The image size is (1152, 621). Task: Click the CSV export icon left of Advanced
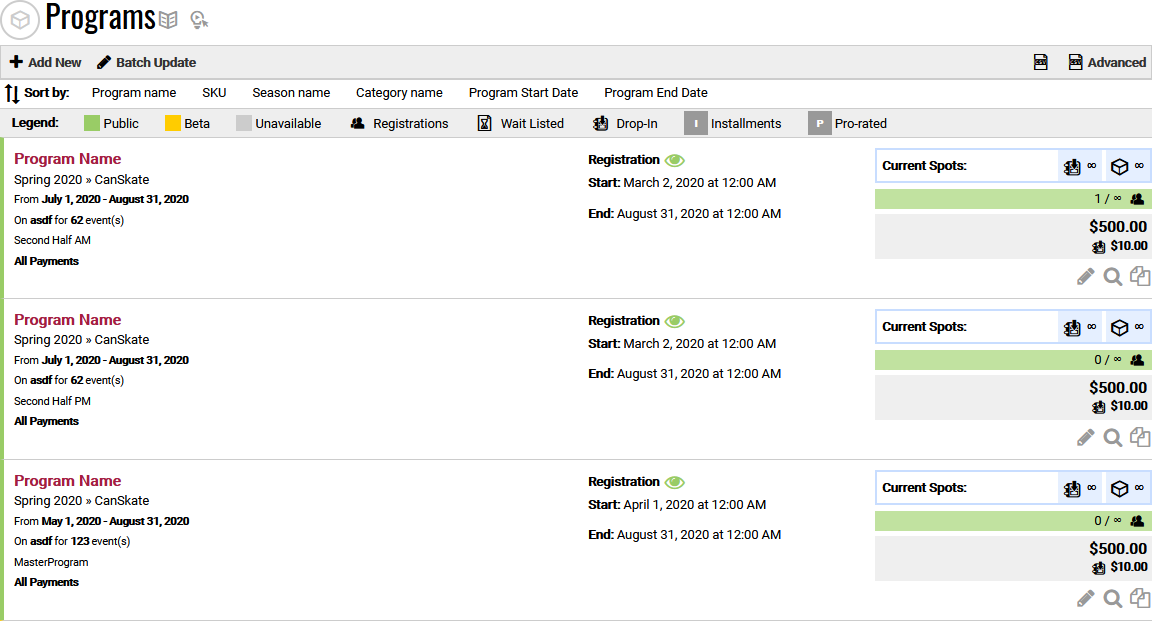(1040, 62)
